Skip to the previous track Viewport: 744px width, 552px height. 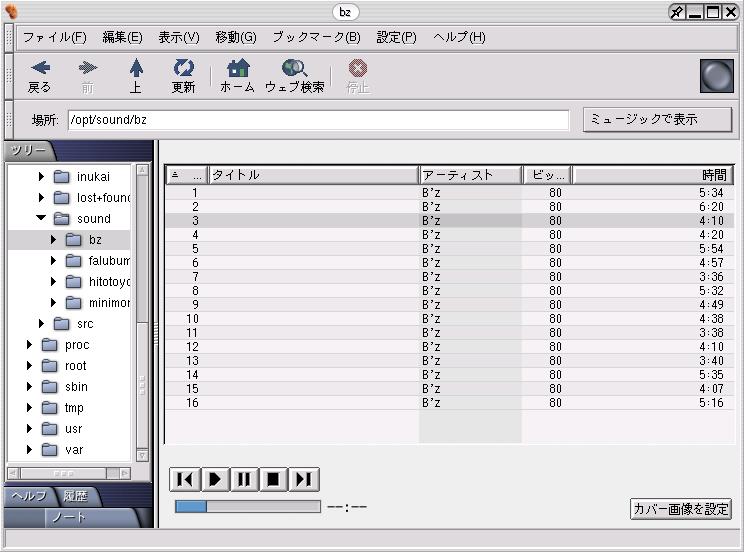point(185,479)
